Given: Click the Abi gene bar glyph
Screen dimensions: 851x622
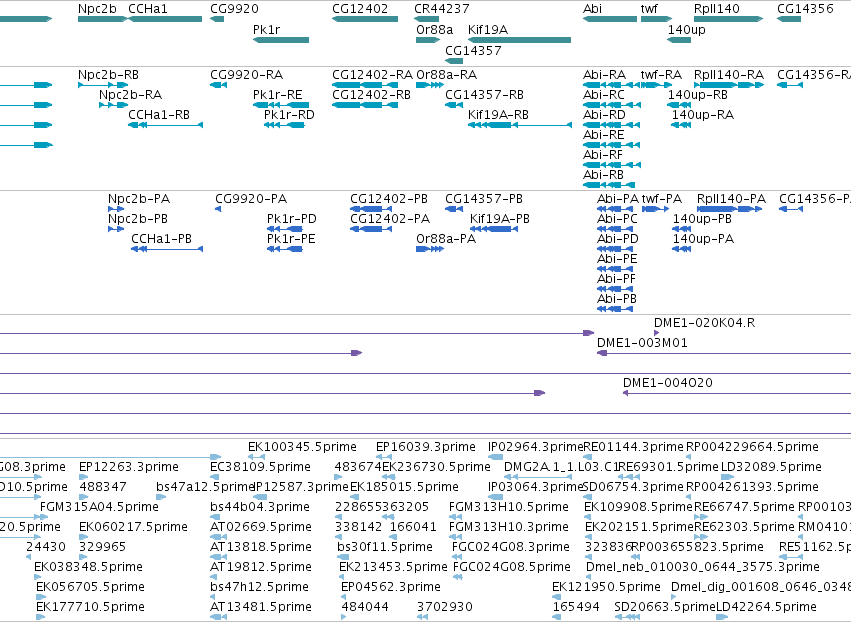Looking at the screenshot, I should [610, 19].
